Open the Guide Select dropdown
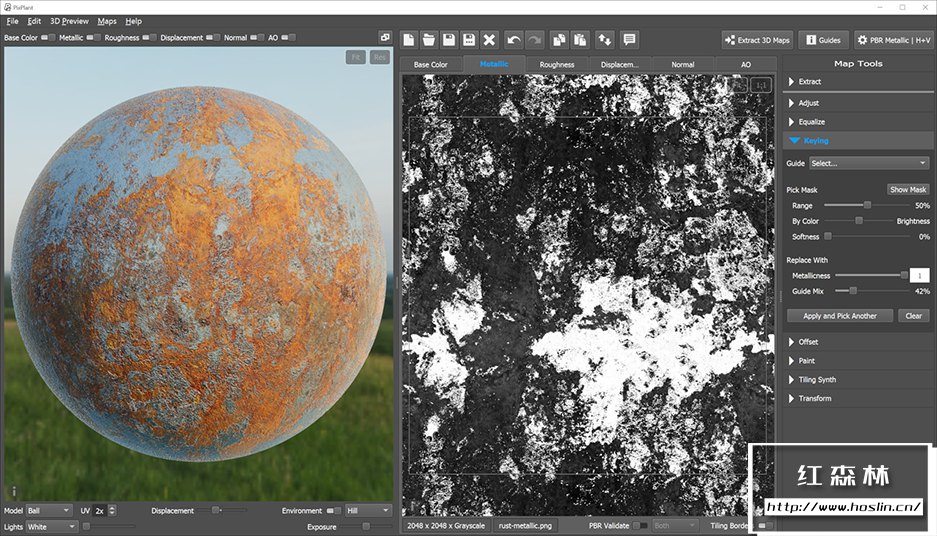Image resolution: width=937 pixels, height=536 pixels. click(868, 163)
